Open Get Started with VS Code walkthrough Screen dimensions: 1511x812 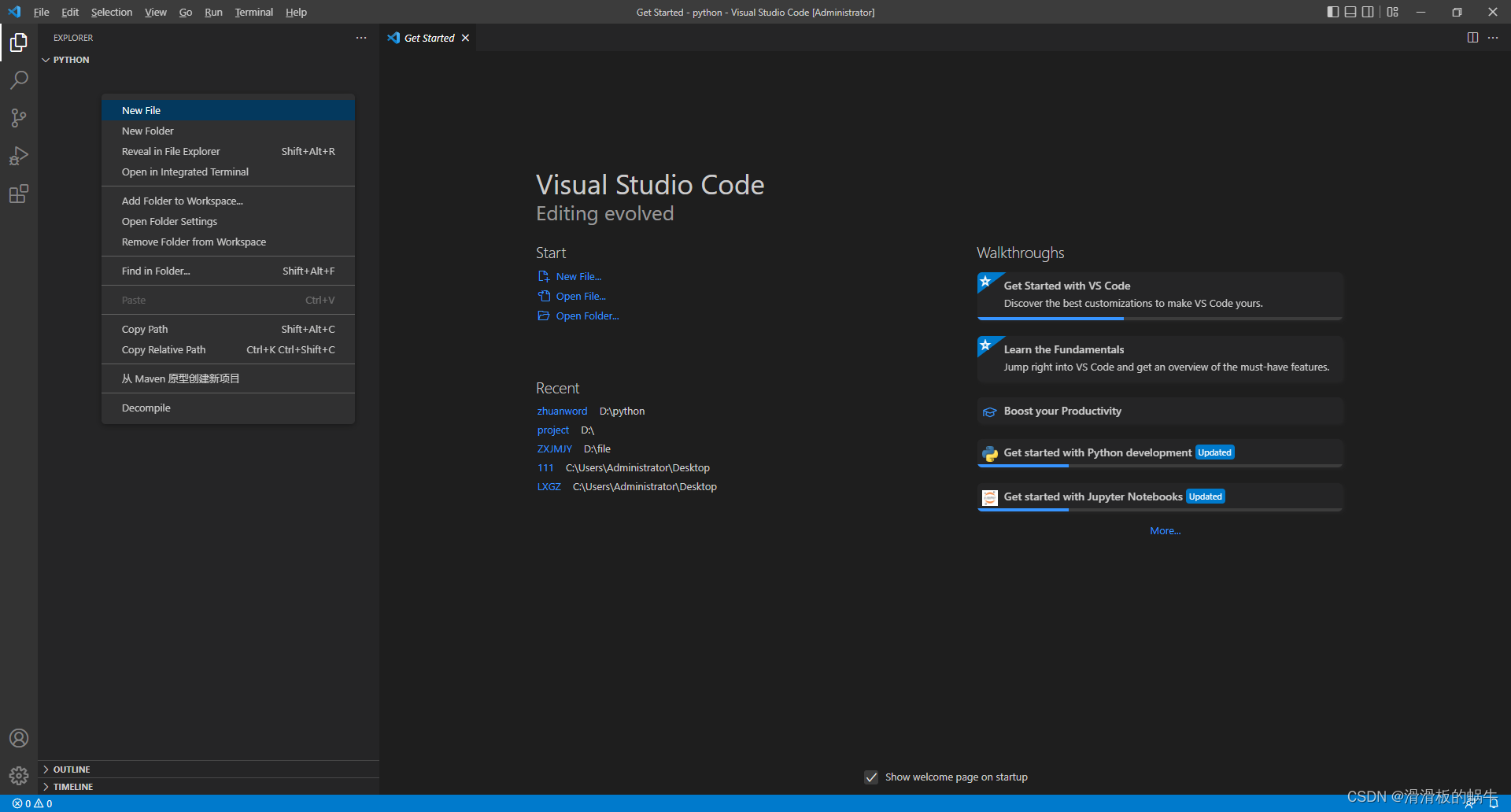[x=1160, y=296]
